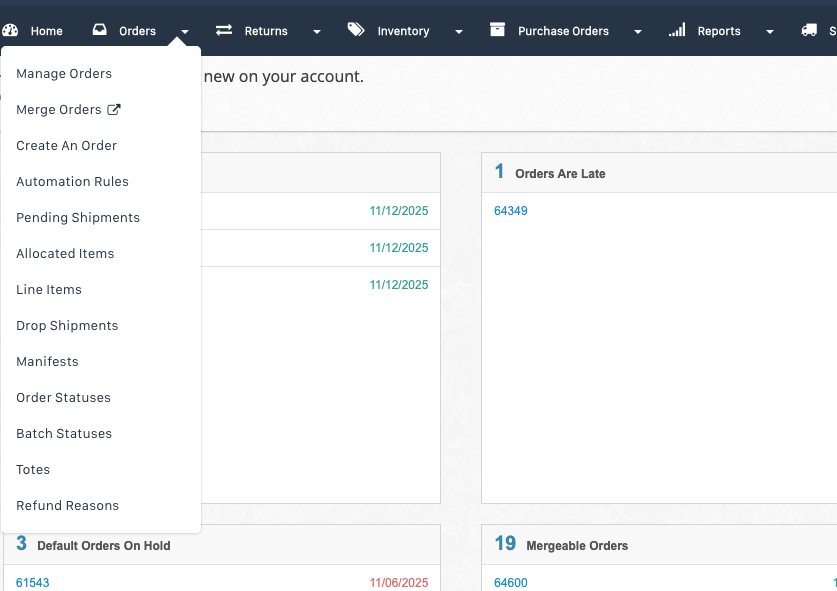Collapse the Orders dropdown arrow
The height and width of the screenshot is (591, 837).
pos(185,32)
